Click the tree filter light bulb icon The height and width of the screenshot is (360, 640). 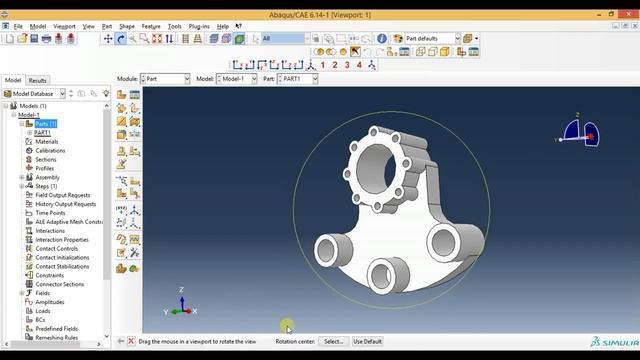106,93
